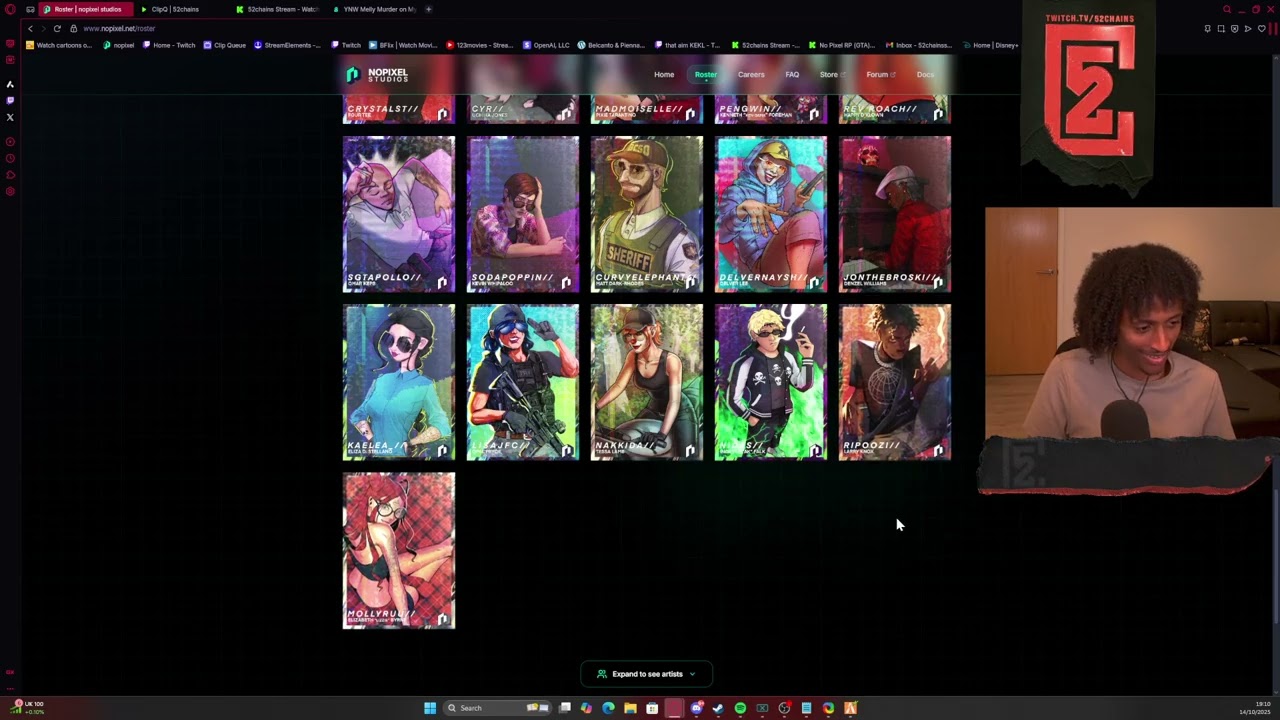1280x720 pixels.
Task: Click the browser forward arrow
Action: point(43,28)
